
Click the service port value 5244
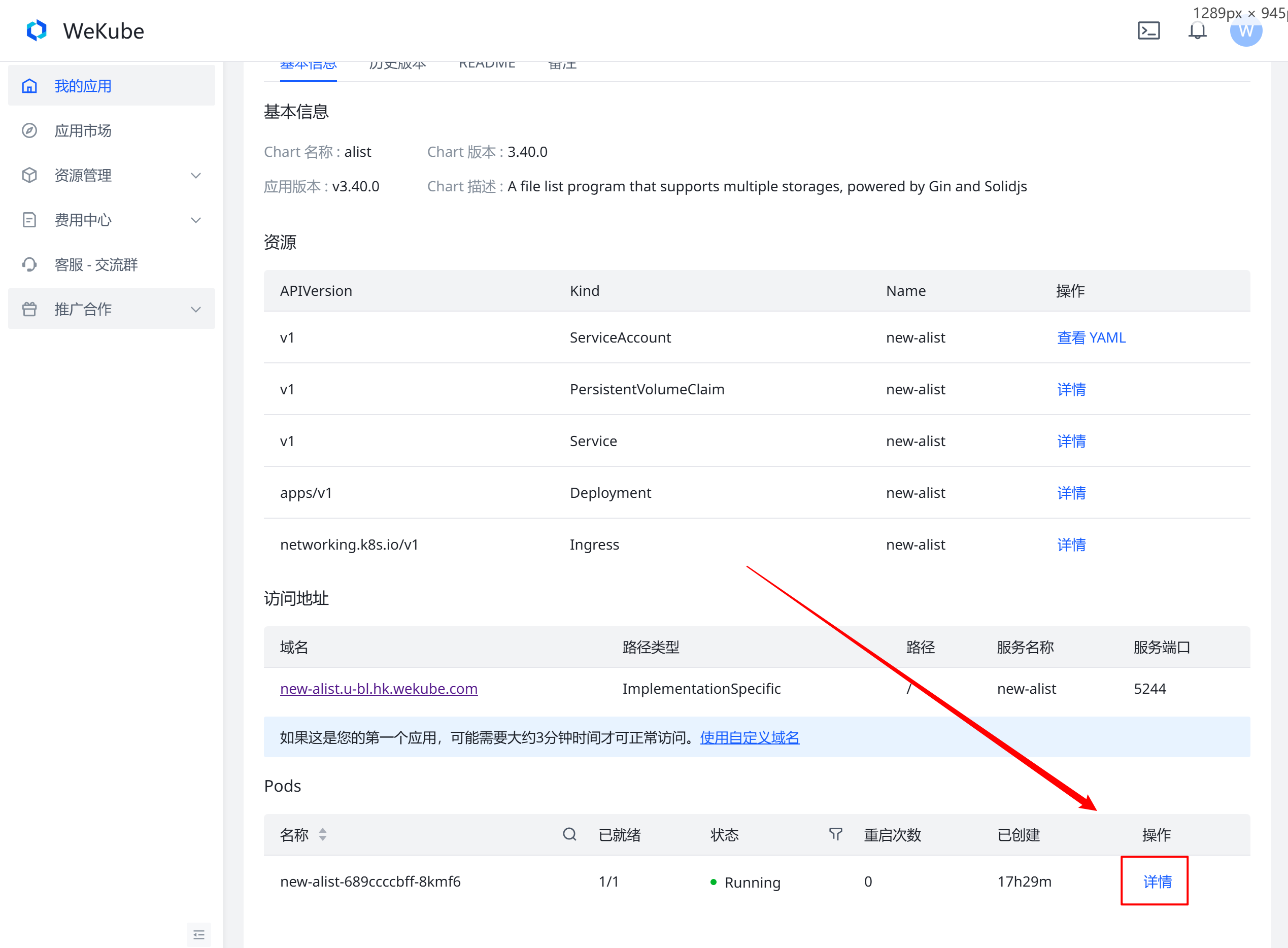(x=1150, y=689)
